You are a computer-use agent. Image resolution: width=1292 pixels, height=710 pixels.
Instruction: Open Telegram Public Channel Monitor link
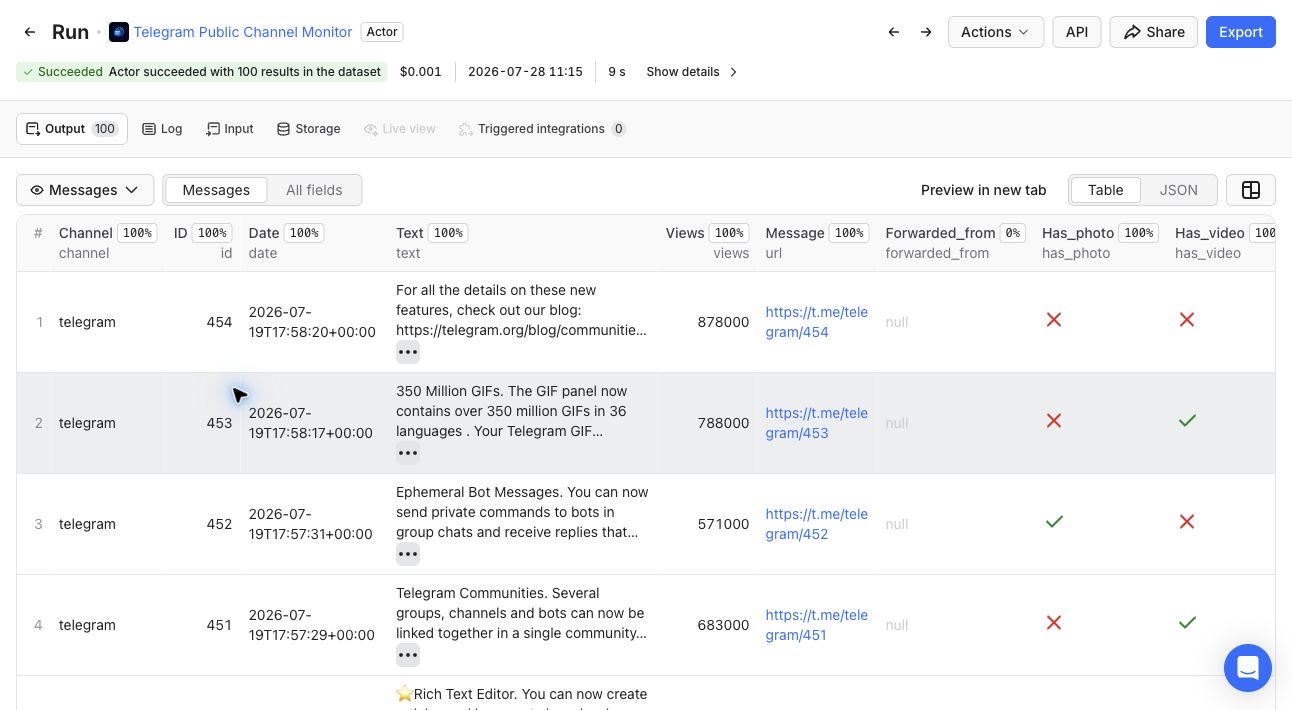click(242, 32)
